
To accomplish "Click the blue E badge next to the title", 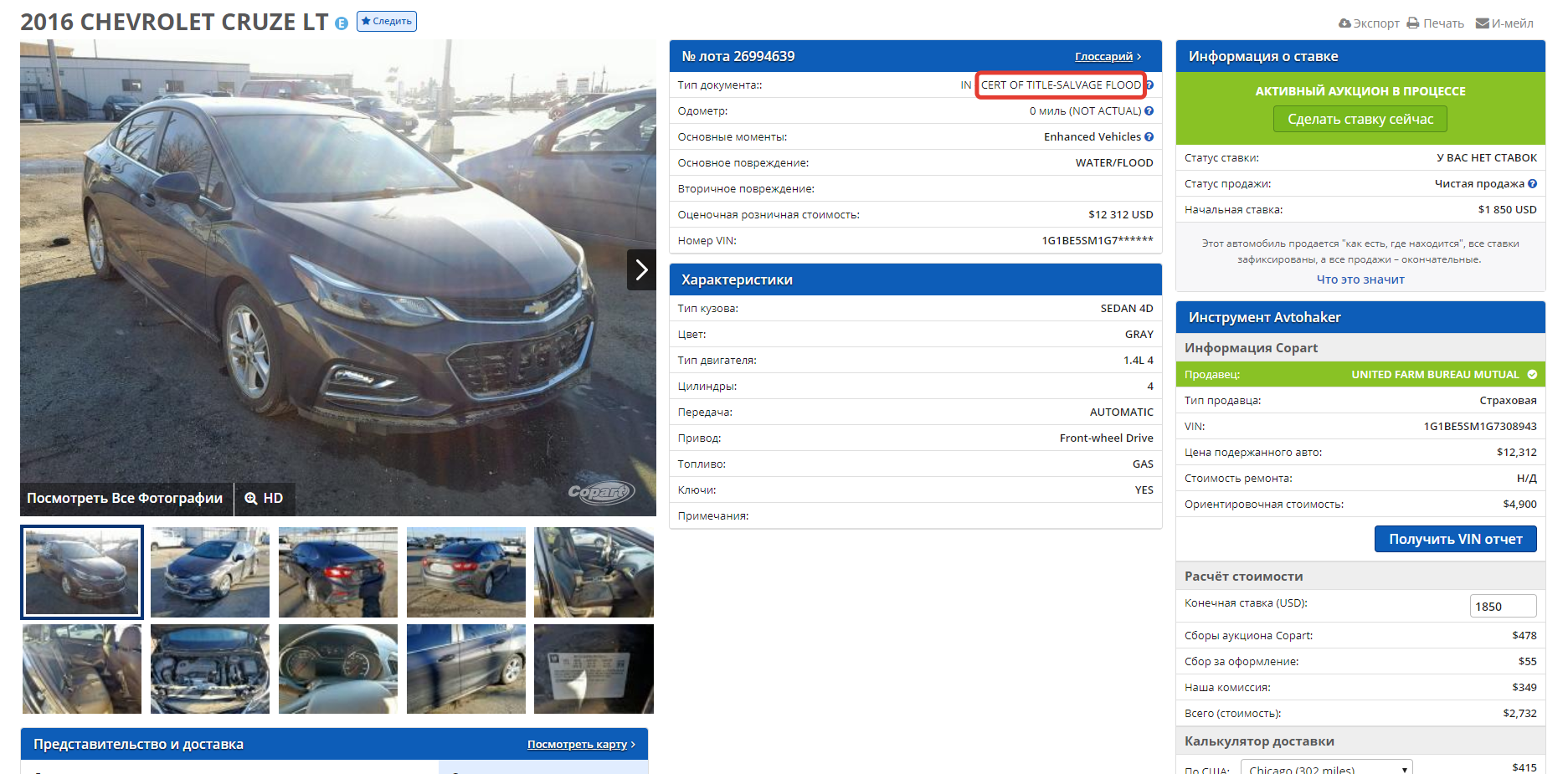I will click(x=342, y=23).
